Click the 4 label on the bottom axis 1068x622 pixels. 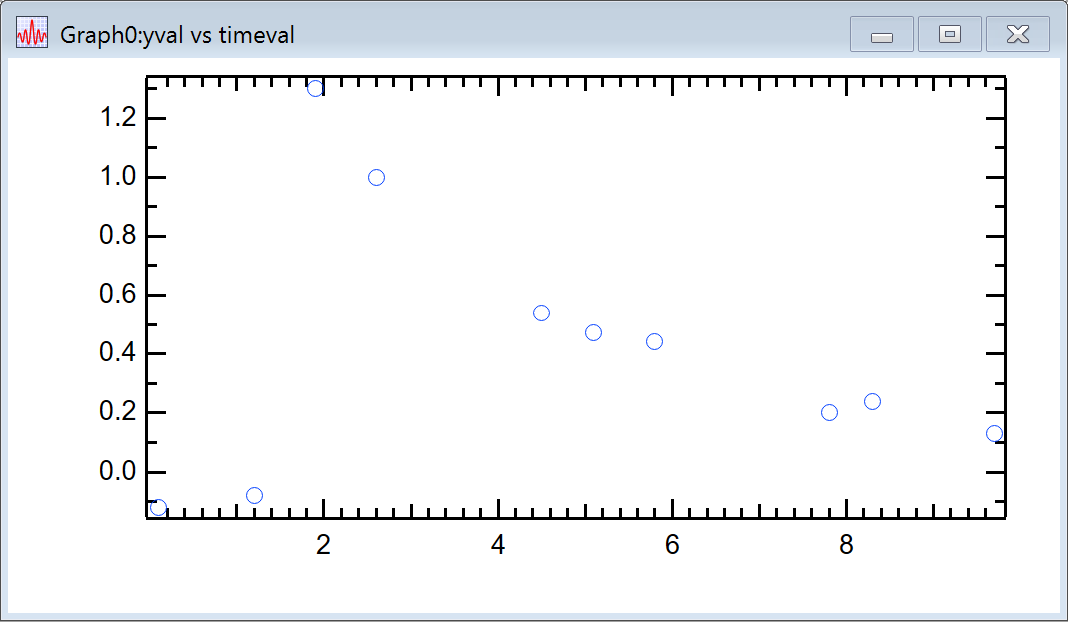pyautogui.click(x=498, y=545)
